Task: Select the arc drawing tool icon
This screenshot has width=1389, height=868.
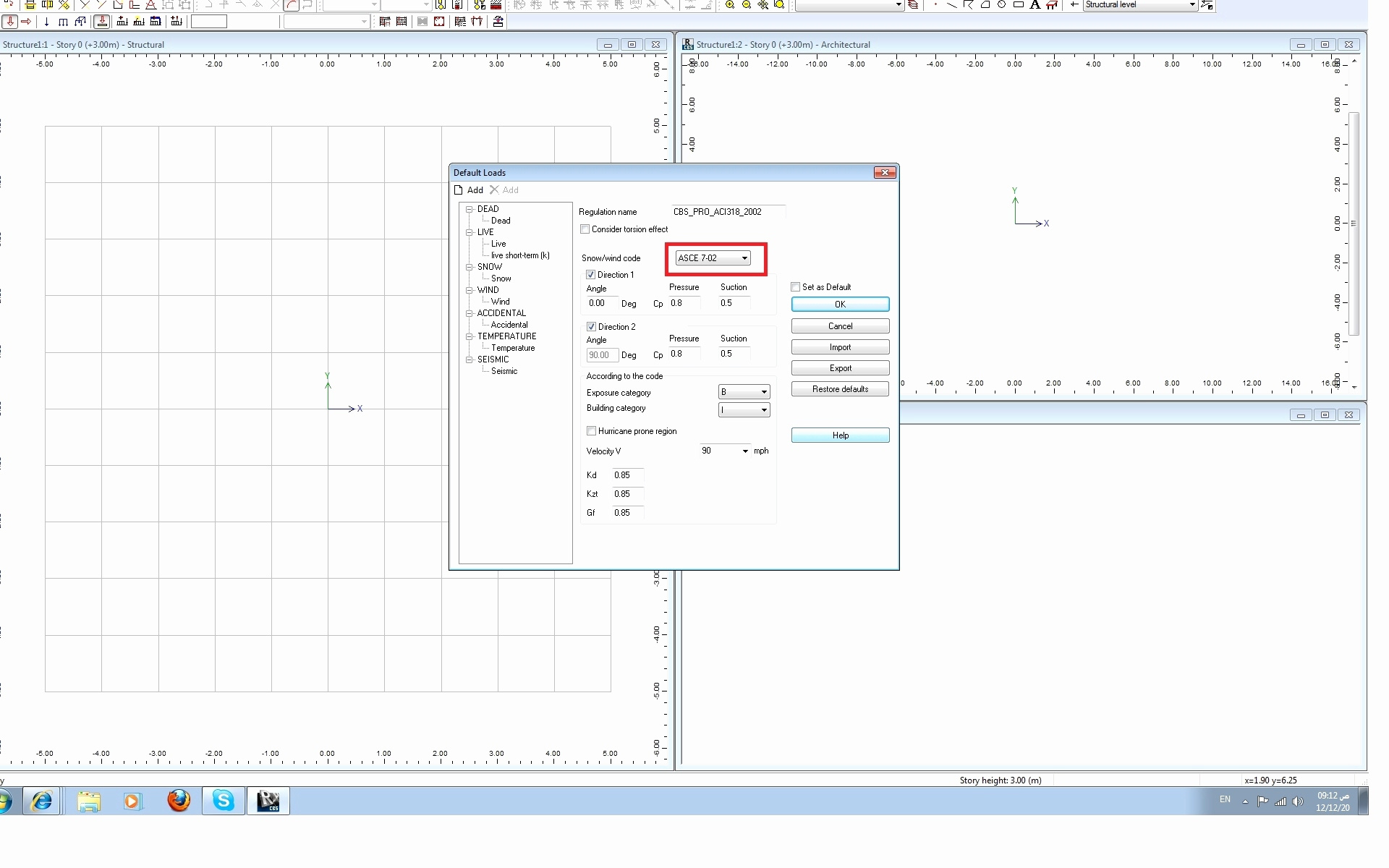Action: (x=291, y=5)
